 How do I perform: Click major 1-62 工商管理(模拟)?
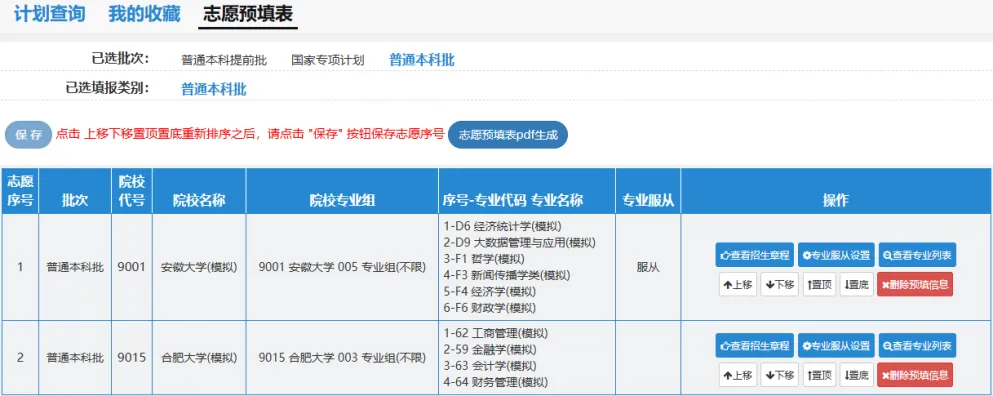point(495,333)
